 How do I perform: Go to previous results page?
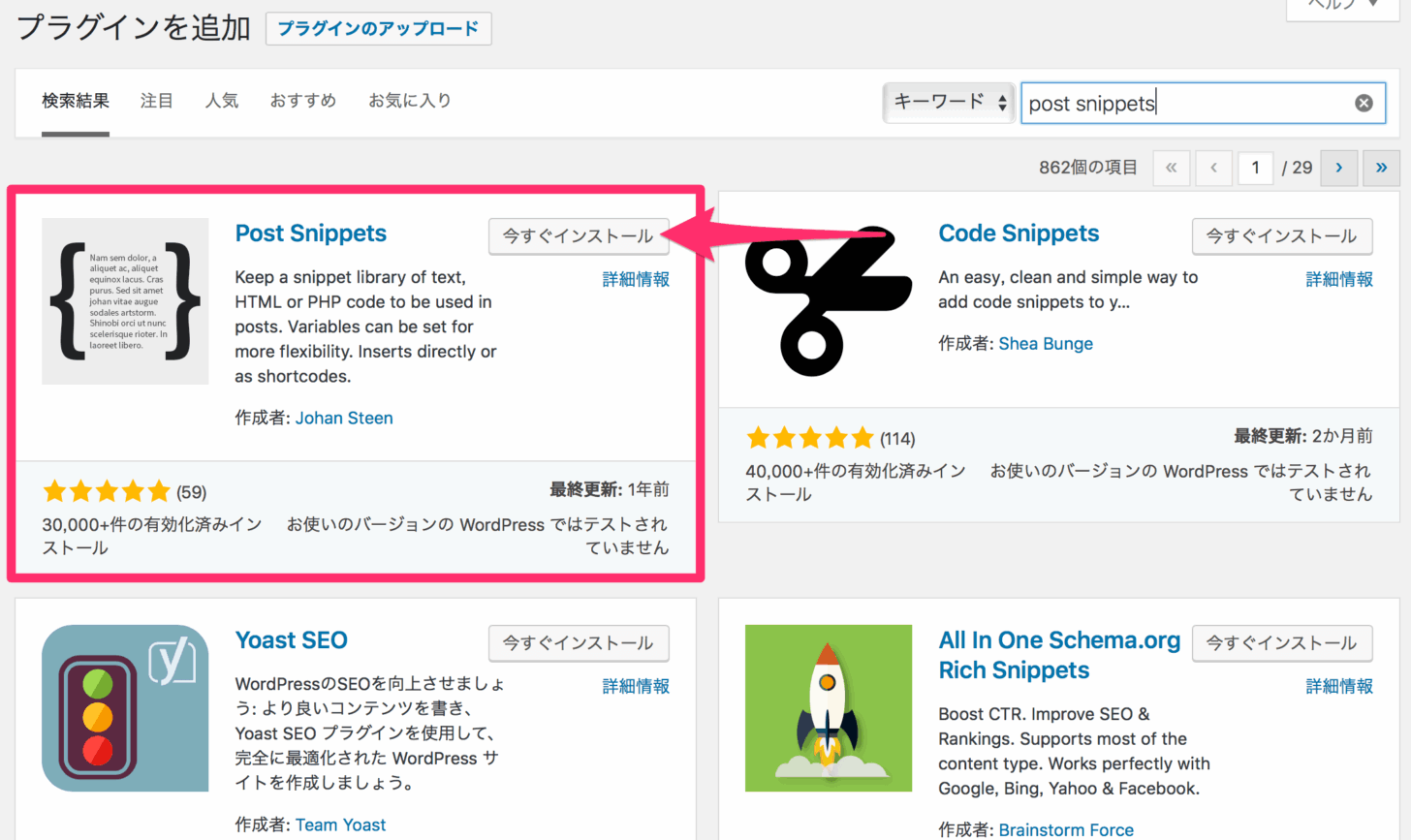point(1213,168)
